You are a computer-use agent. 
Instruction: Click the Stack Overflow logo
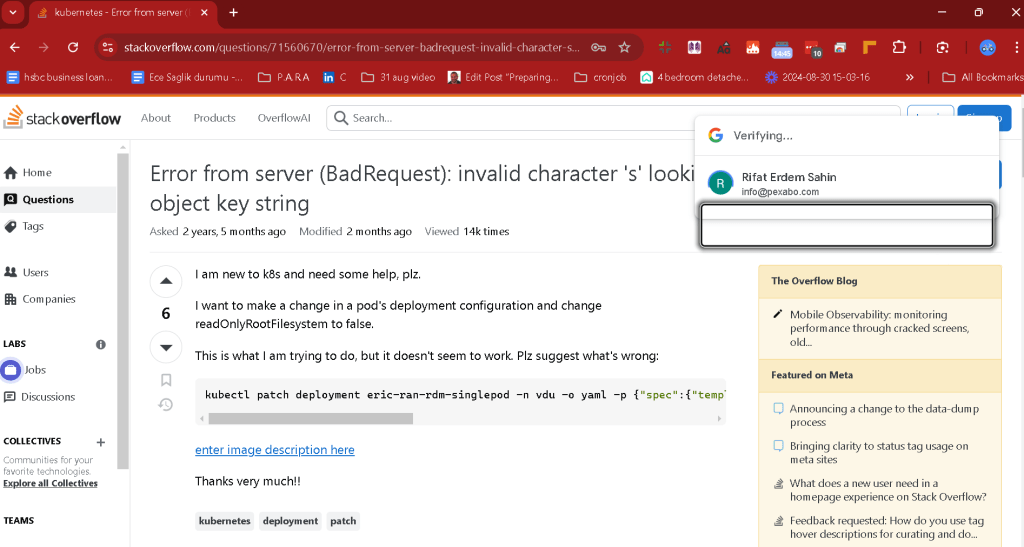click(63, 118)
